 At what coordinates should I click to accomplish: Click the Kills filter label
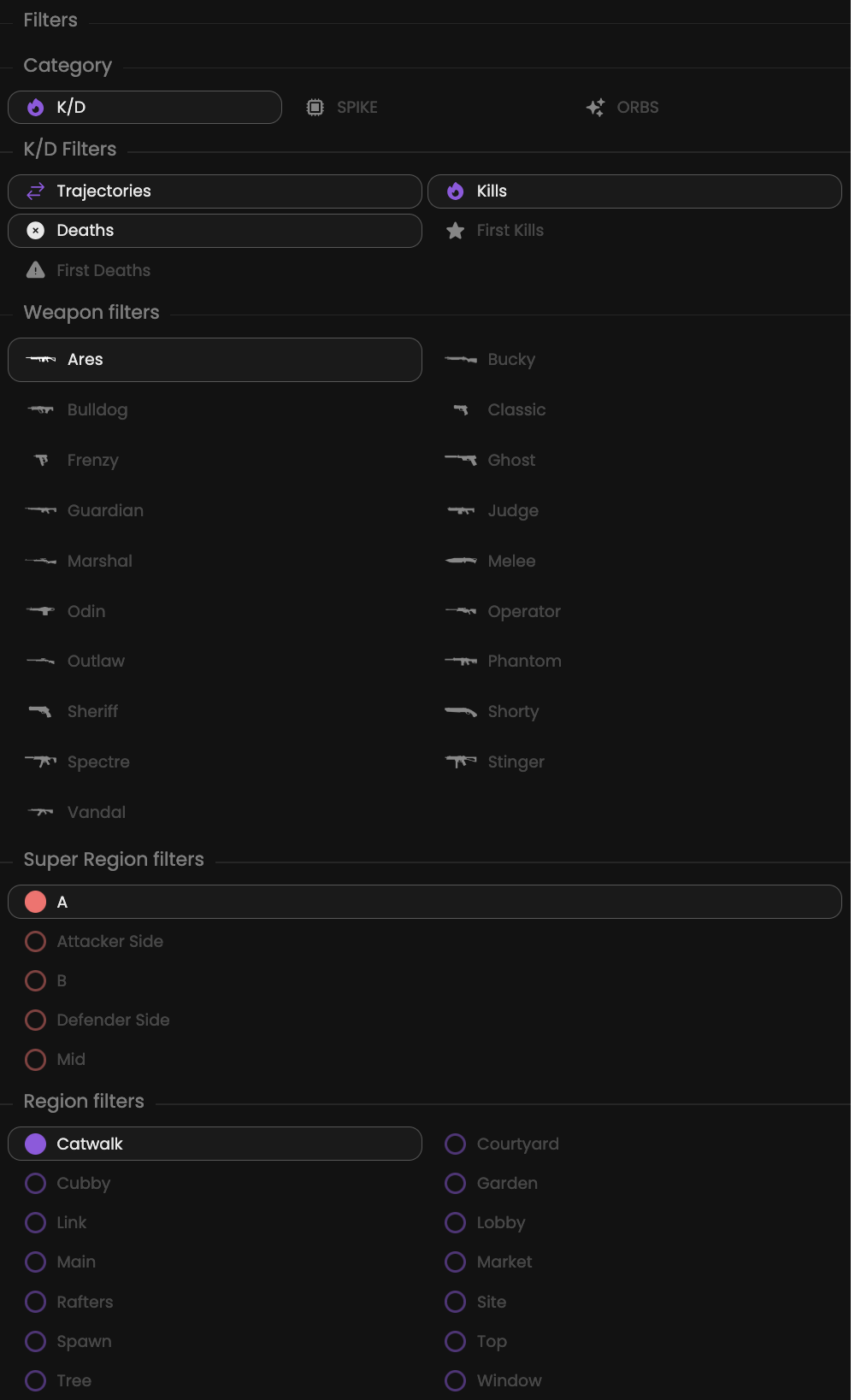tap(492, 191)
